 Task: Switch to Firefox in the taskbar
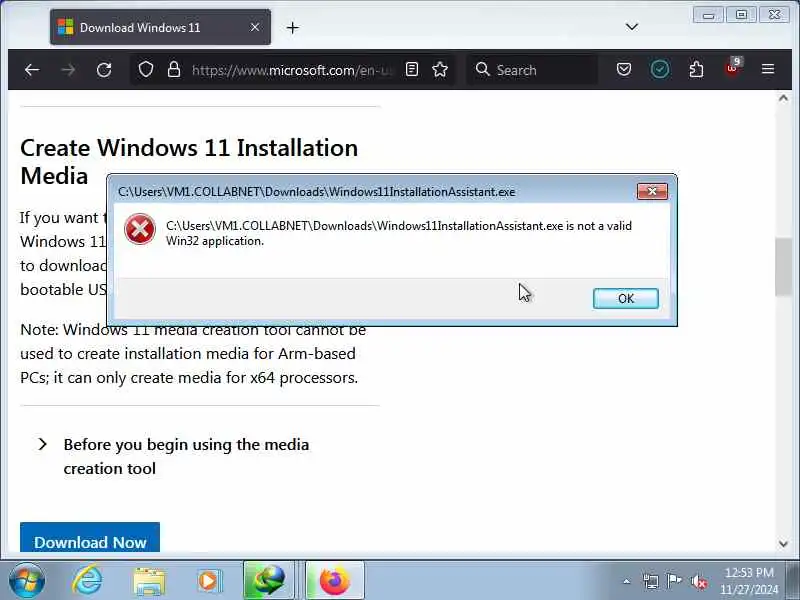335,581
